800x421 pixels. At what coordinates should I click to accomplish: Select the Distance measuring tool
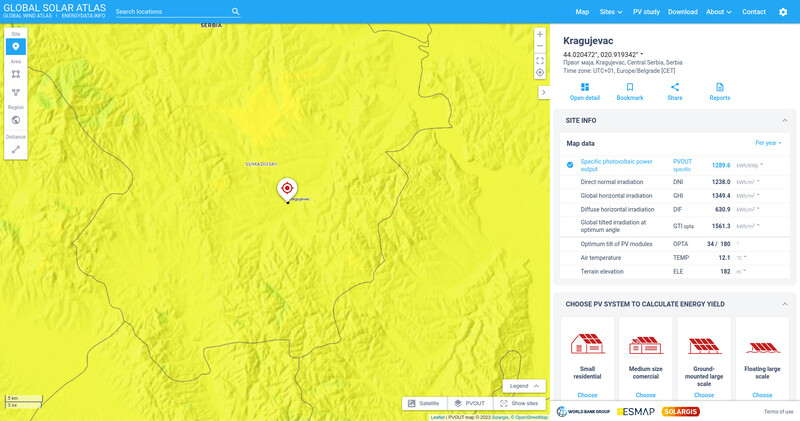(x=16, y=149)
